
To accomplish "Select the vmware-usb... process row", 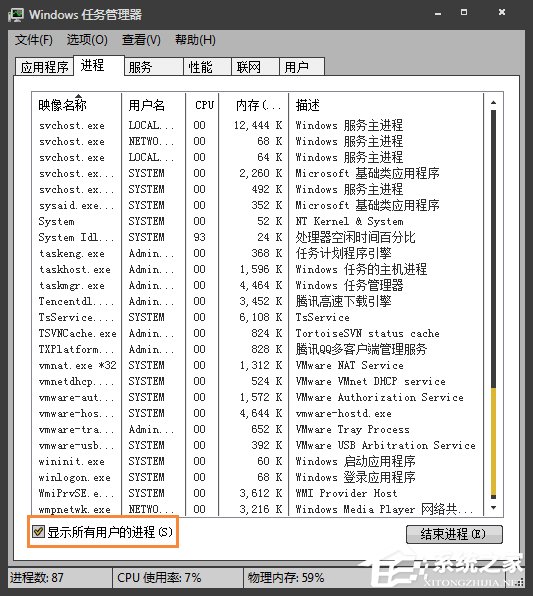I will coord(257,445).
